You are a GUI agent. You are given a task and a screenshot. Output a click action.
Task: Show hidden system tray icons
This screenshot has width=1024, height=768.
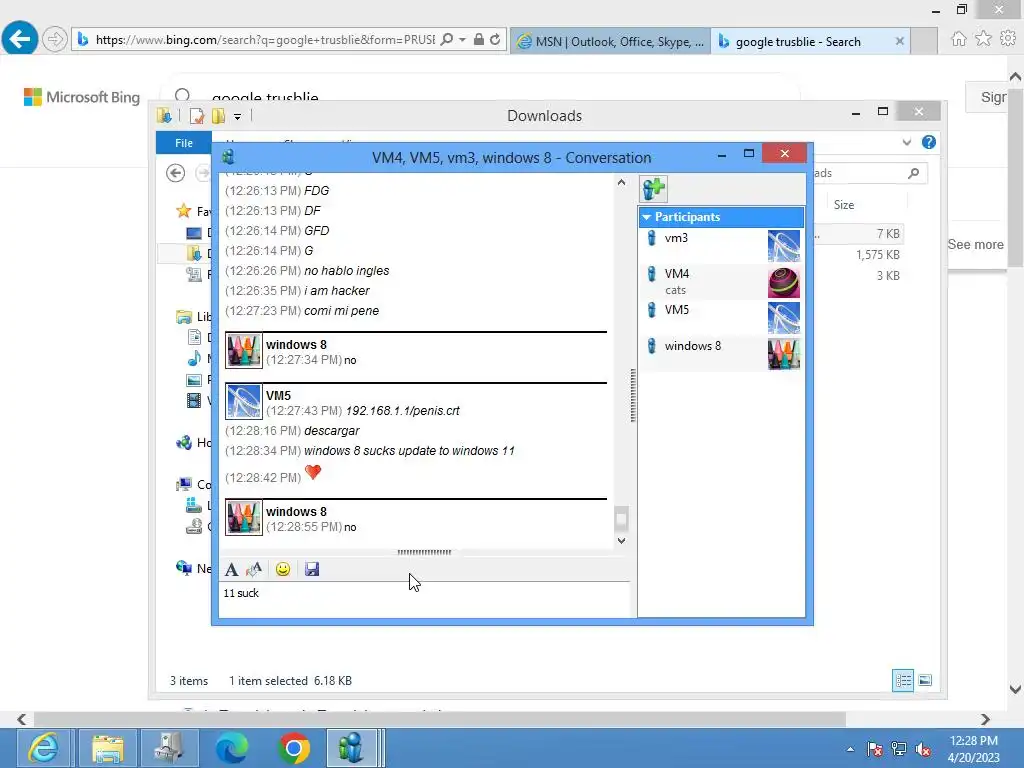pyautogui.click(x=850, y=749)
